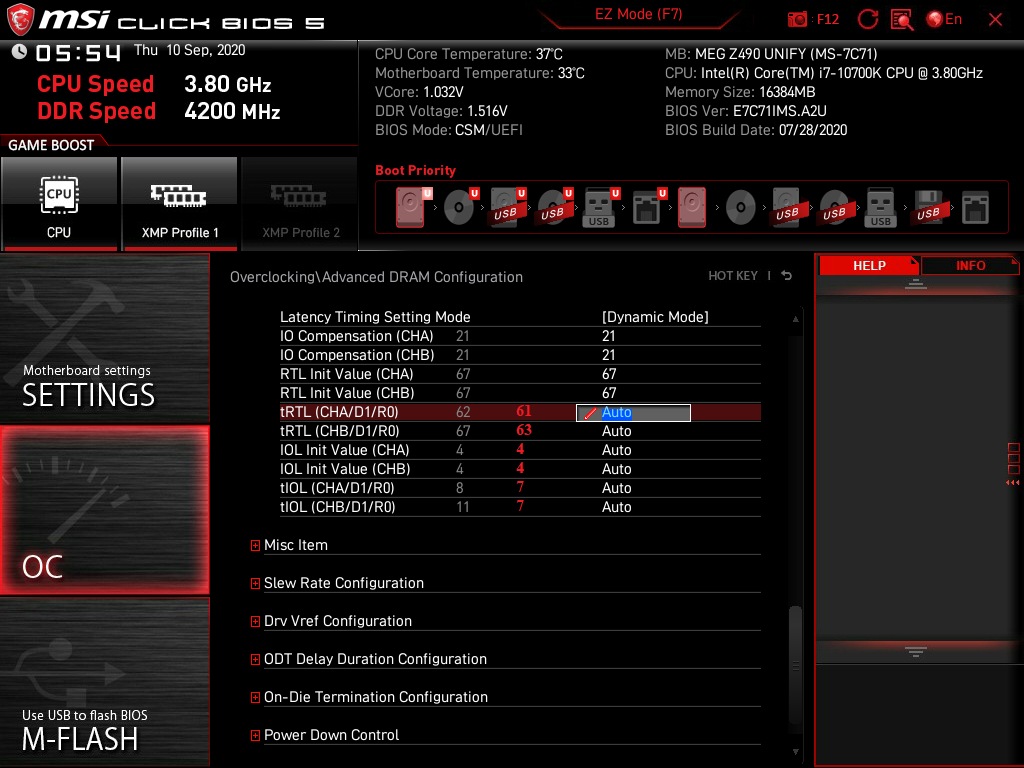This screenshot has height=768, width=1024.
Task: Toggle the CPU Game Boost button
Action: pos(59,204)
